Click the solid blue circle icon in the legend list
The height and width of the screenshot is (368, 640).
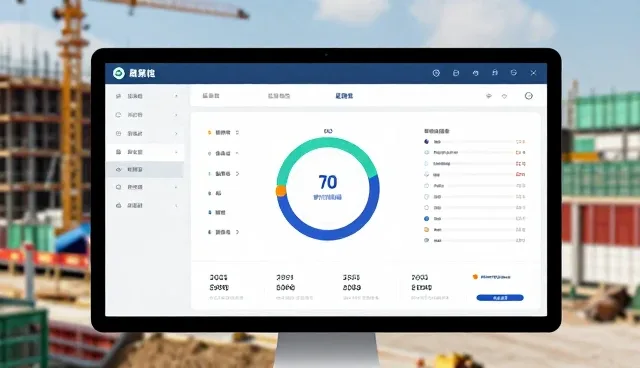427,219
